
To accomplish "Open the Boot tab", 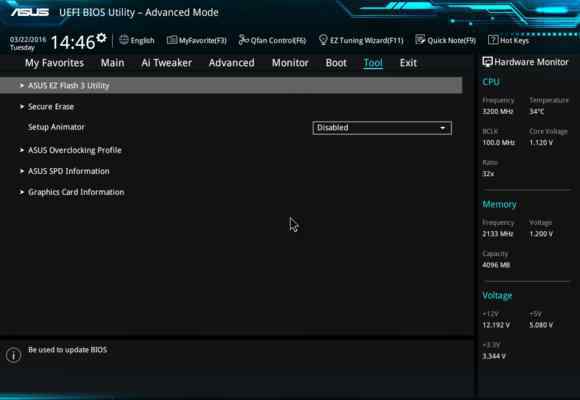I will pyautogui.click(x=336, y=63).
